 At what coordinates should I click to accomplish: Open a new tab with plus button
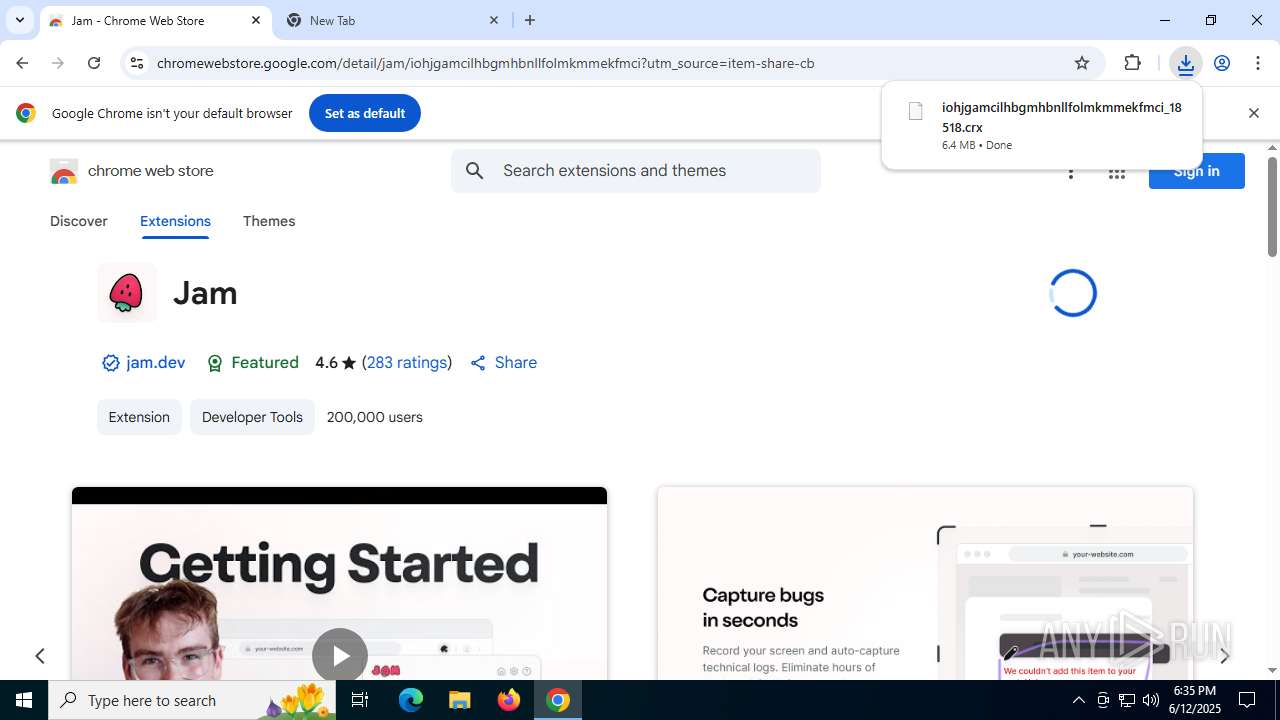click(x=530, y=20)
